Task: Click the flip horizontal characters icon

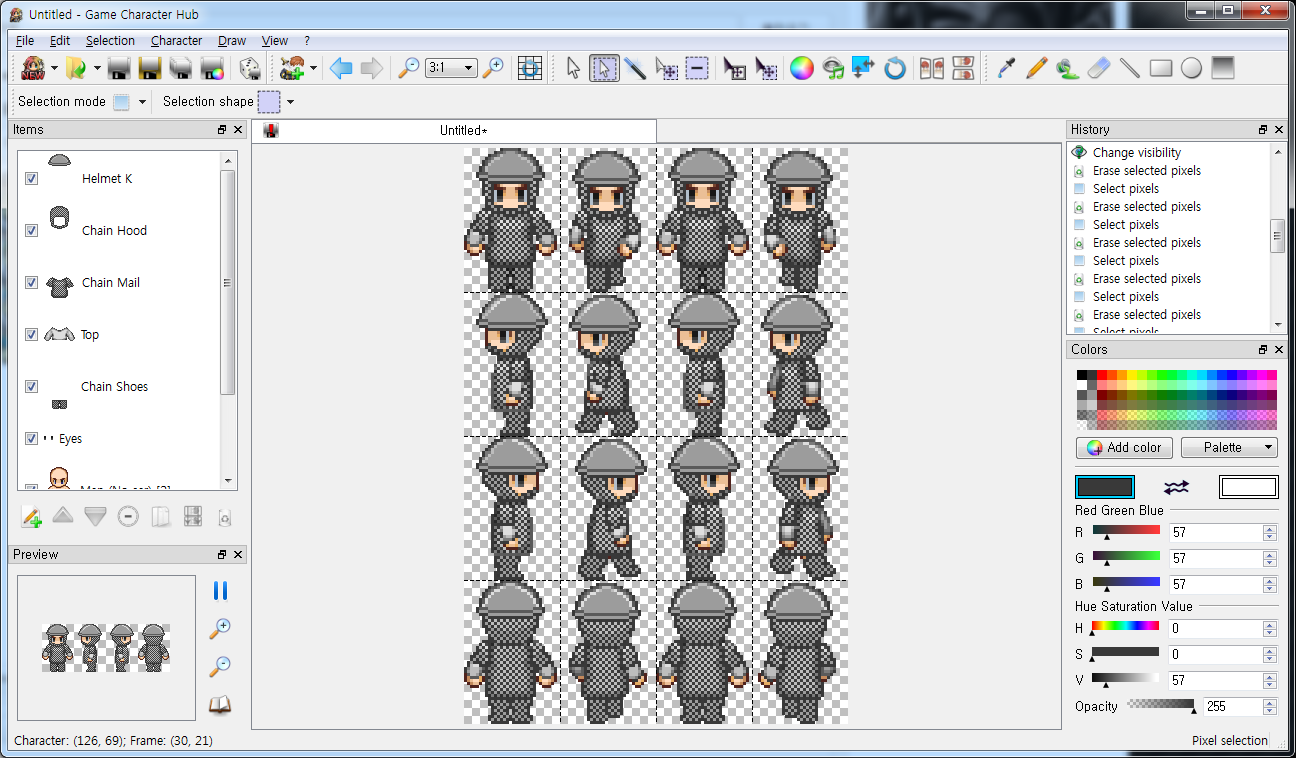Action: click(x=932, y=68)
